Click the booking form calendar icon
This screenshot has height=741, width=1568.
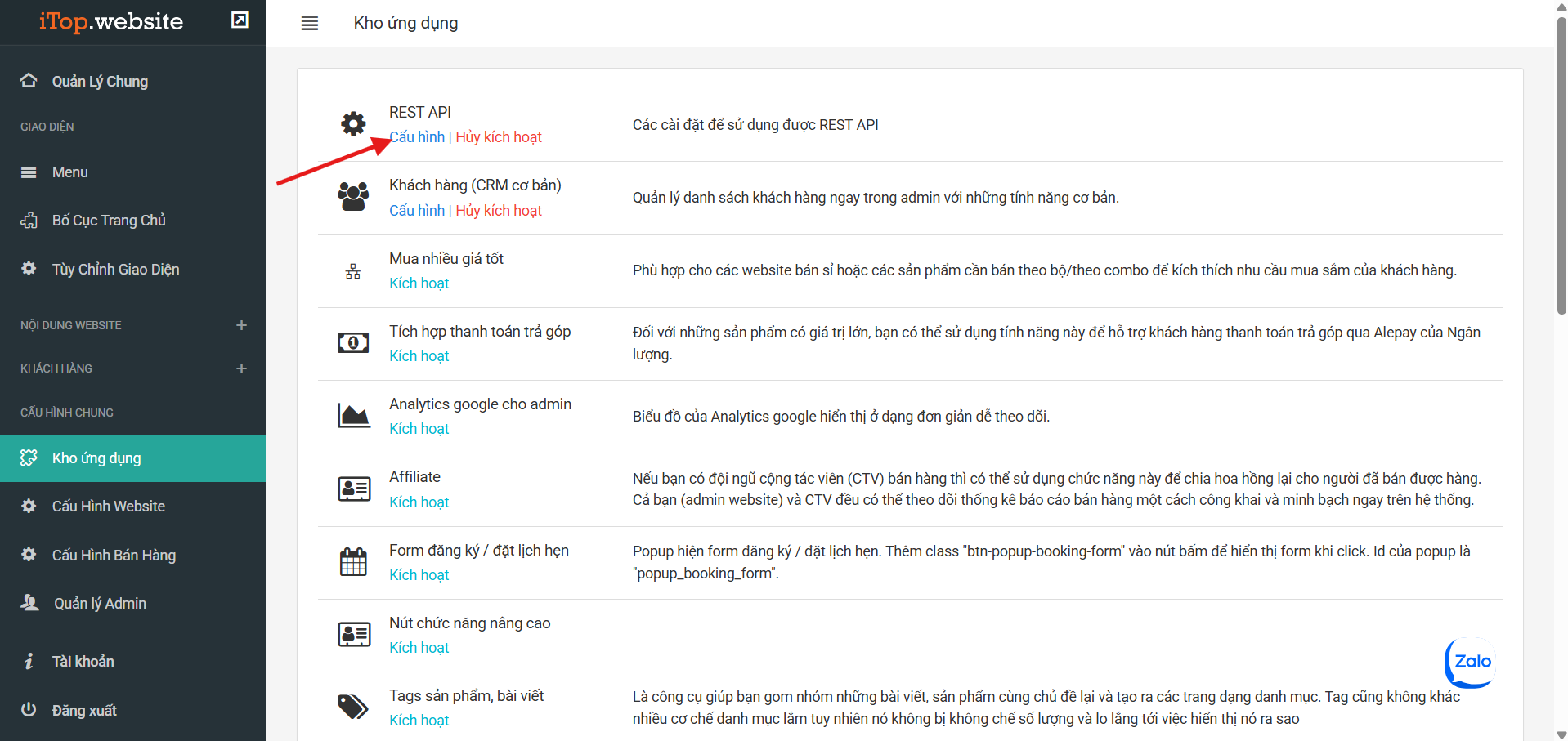point(353,562)
